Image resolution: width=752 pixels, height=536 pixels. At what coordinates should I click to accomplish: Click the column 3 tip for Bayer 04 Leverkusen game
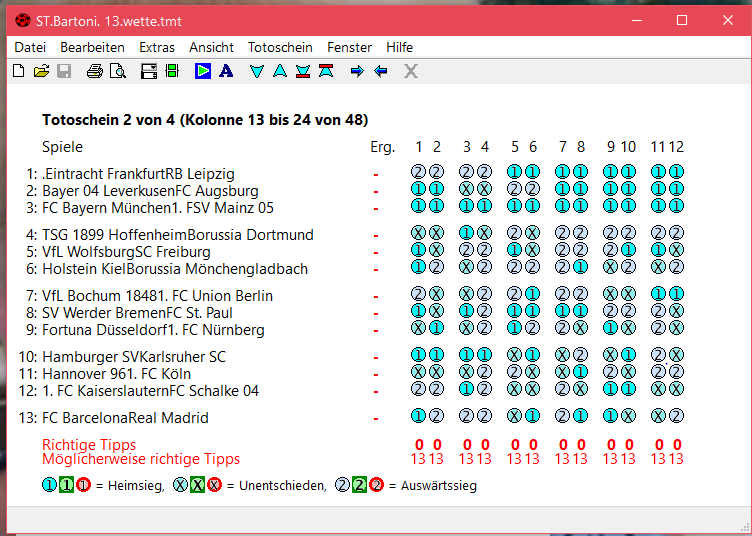[x=466, y=189]
